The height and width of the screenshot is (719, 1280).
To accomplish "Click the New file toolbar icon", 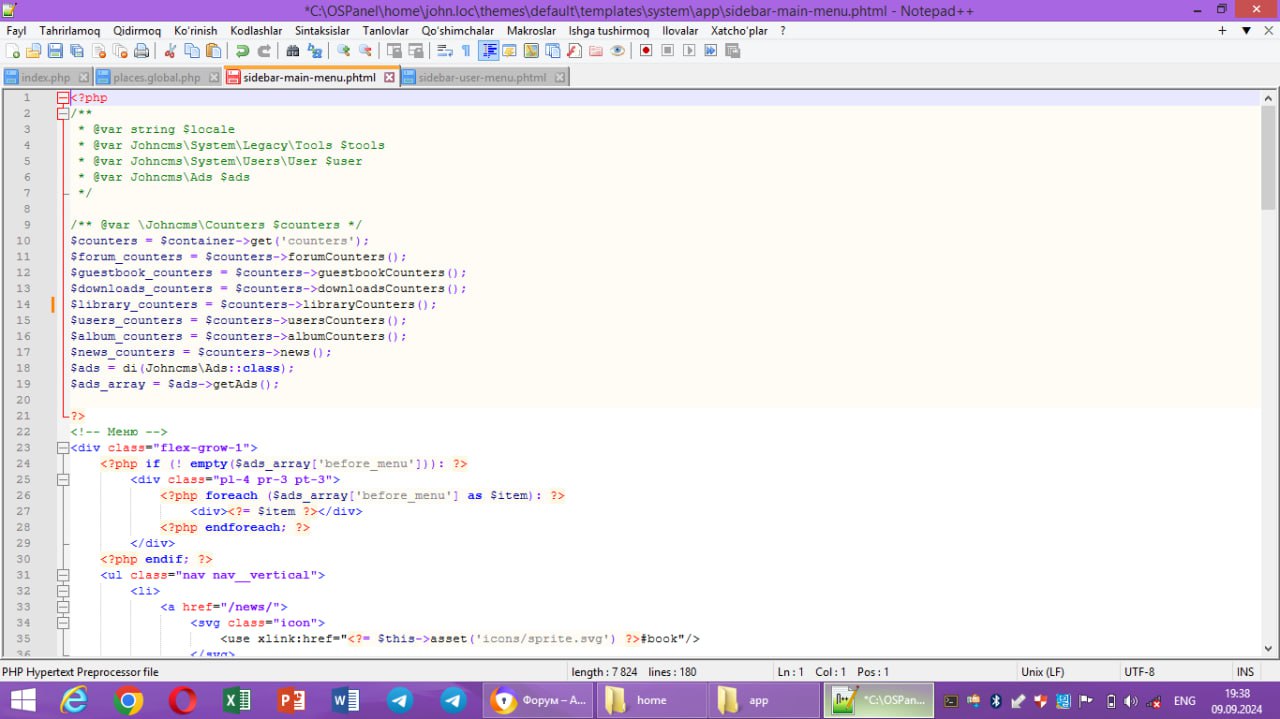I will pos(12,51).
